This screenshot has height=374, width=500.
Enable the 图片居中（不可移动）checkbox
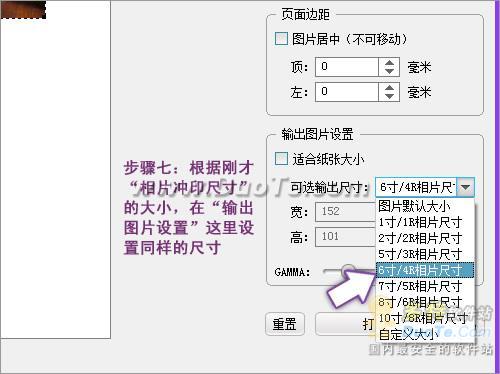click(x=281, y=38)
